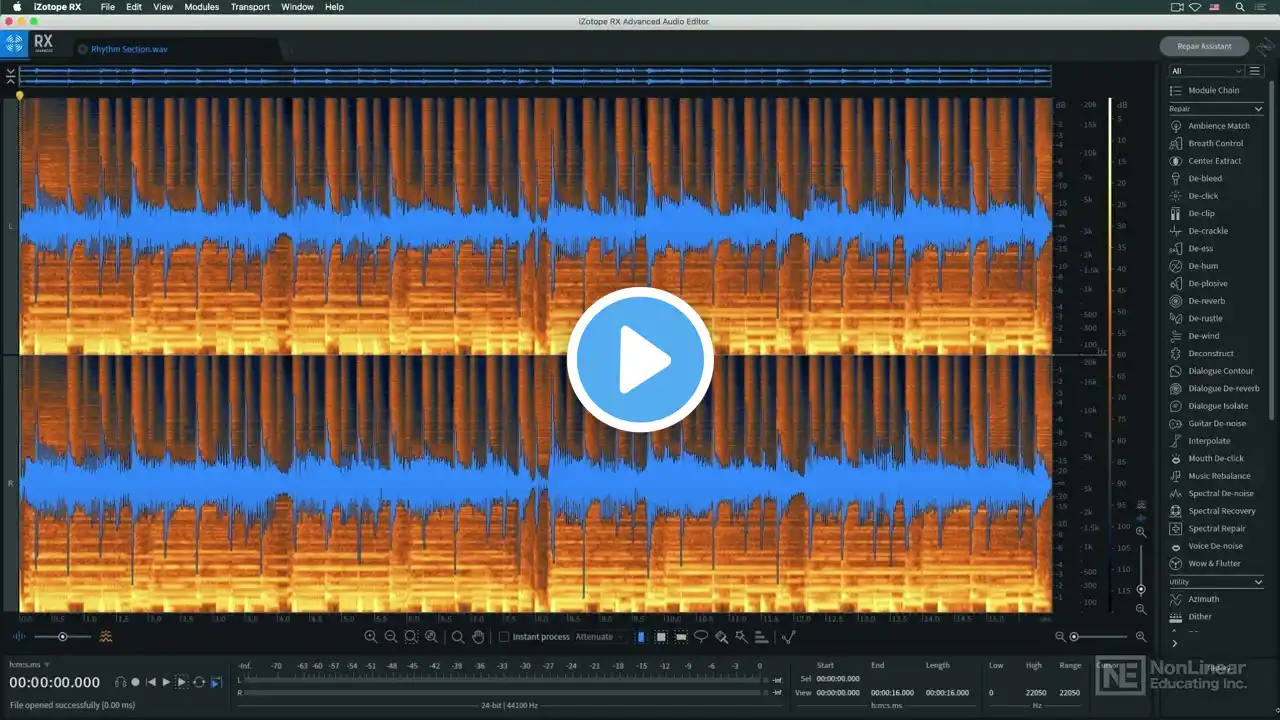Select the magic wand selection tool
Image resolution: width=1280 pixels, height=720 pixels.
point(741,637)
